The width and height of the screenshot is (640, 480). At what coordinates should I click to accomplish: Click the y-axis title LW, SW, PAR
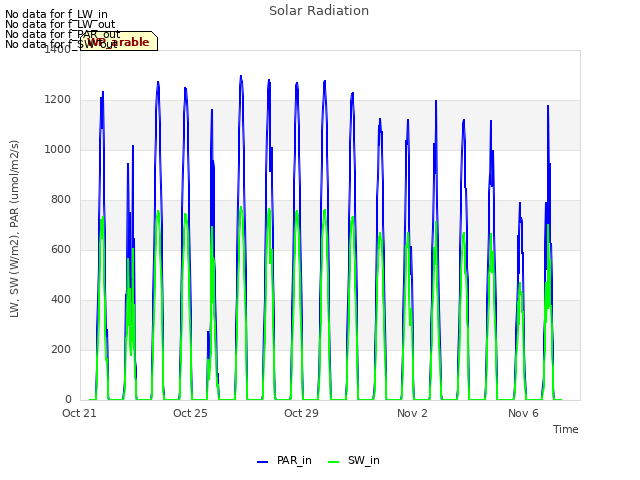click(14, 229)
